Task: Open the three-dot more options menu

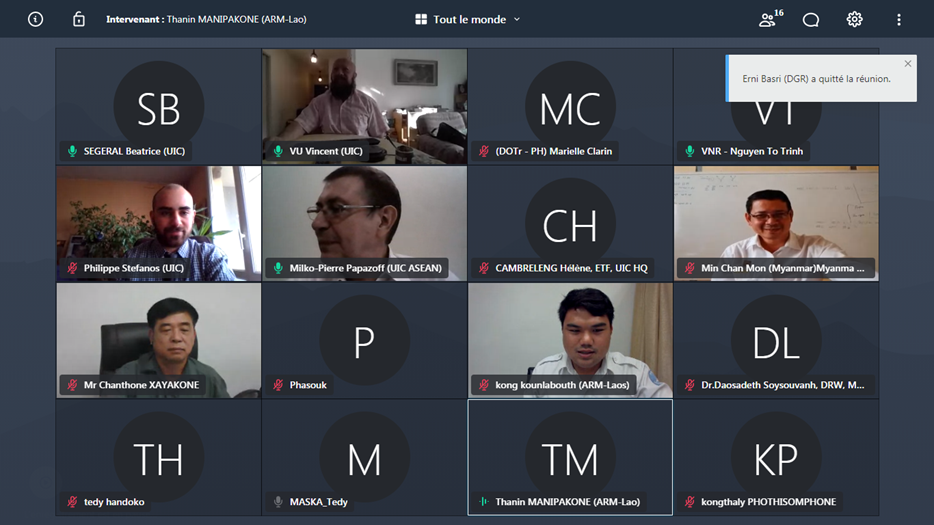Action: [899, 20]
